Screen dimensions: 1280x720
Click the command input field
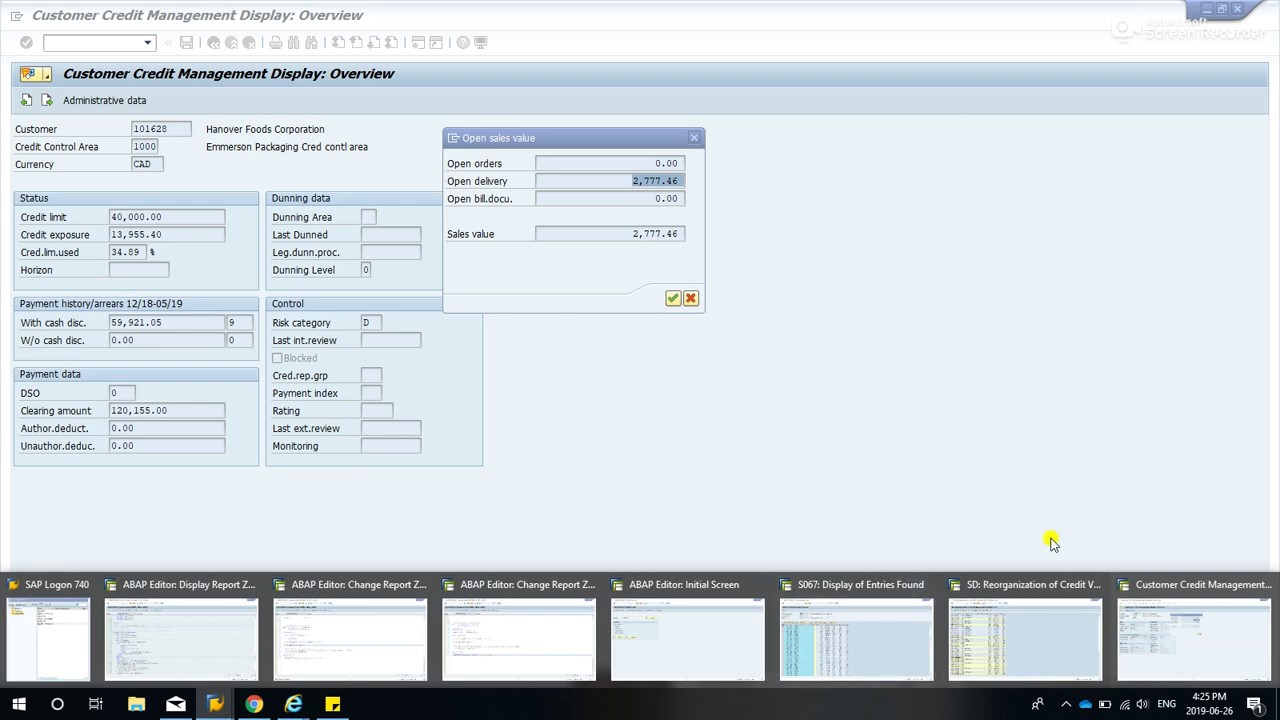coord(93,42)
